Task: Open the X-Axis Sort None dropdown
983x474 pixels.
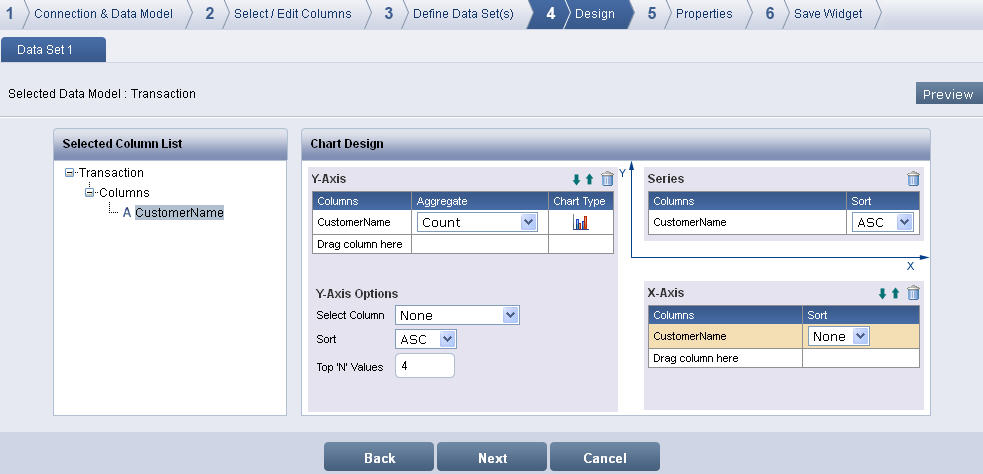Action: coord(838,337)
